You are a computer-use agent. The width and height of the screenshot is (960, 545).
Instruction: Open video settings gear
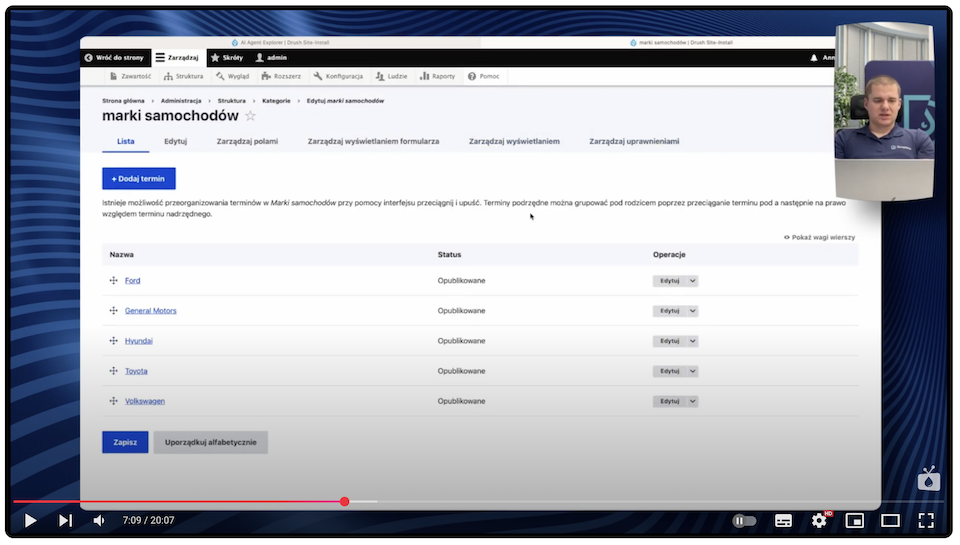[x=819, y=521]
